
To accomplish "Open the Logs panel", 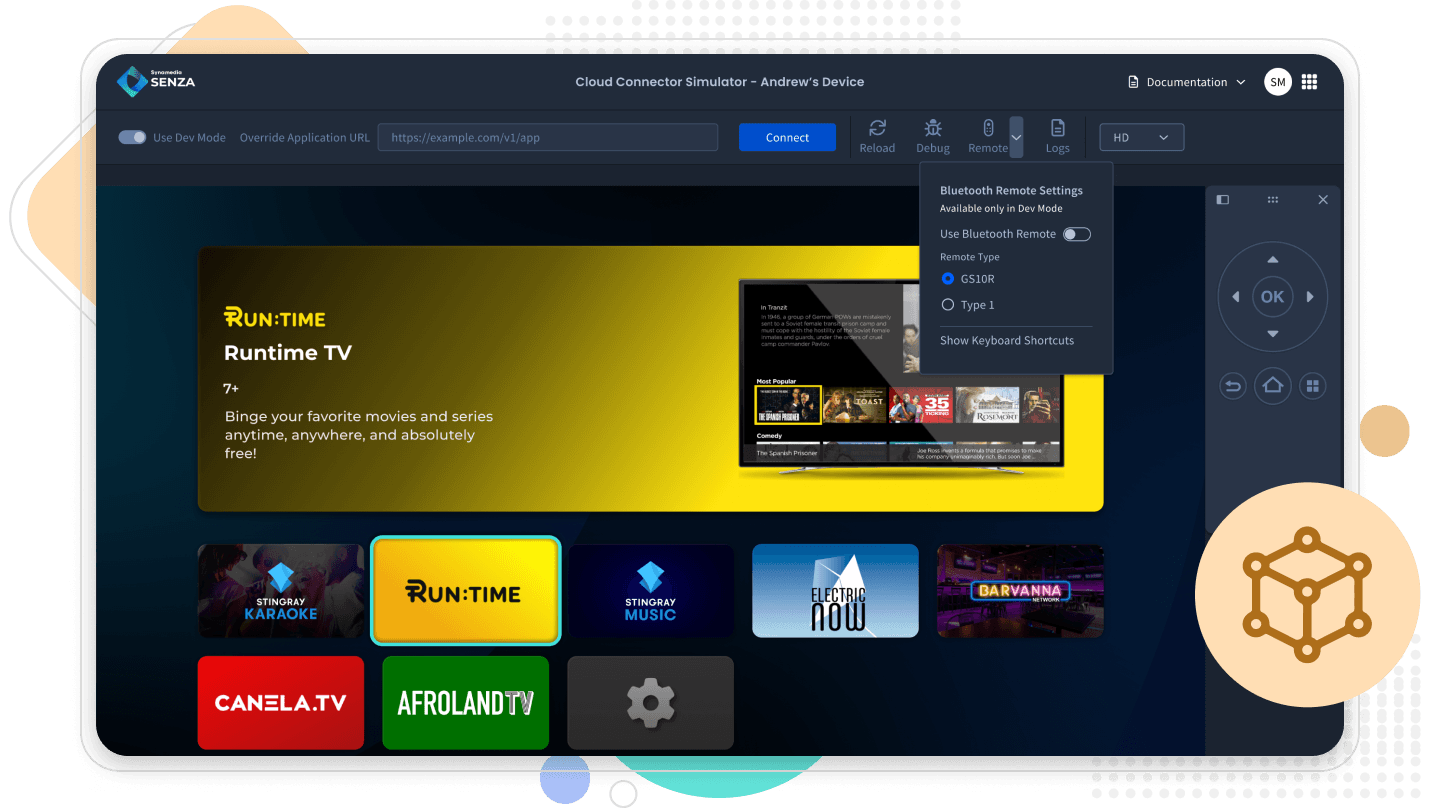I will [x=1058, y=136].
